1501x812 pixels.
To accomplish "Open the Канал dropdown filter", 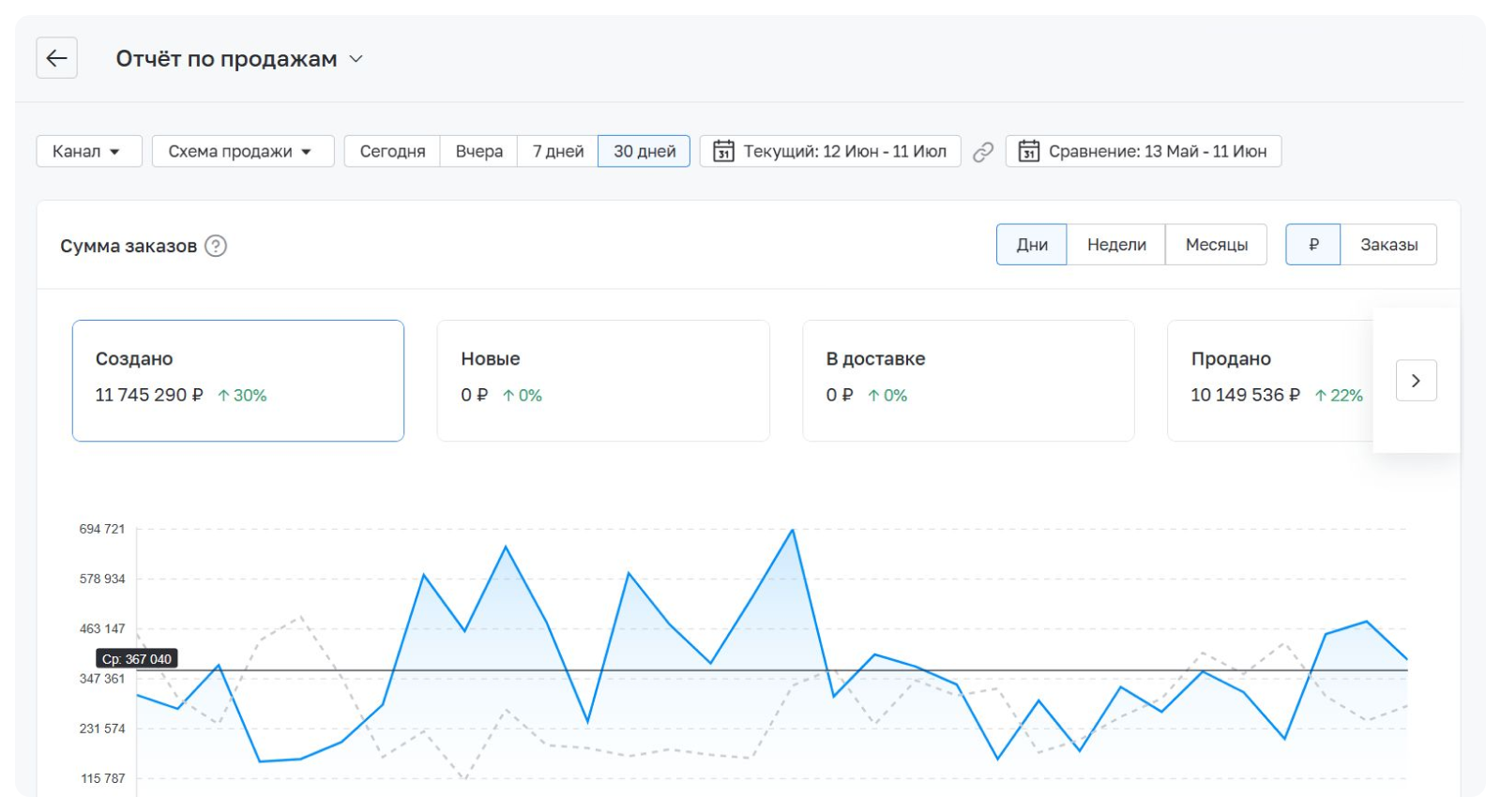I will (88, 152).
